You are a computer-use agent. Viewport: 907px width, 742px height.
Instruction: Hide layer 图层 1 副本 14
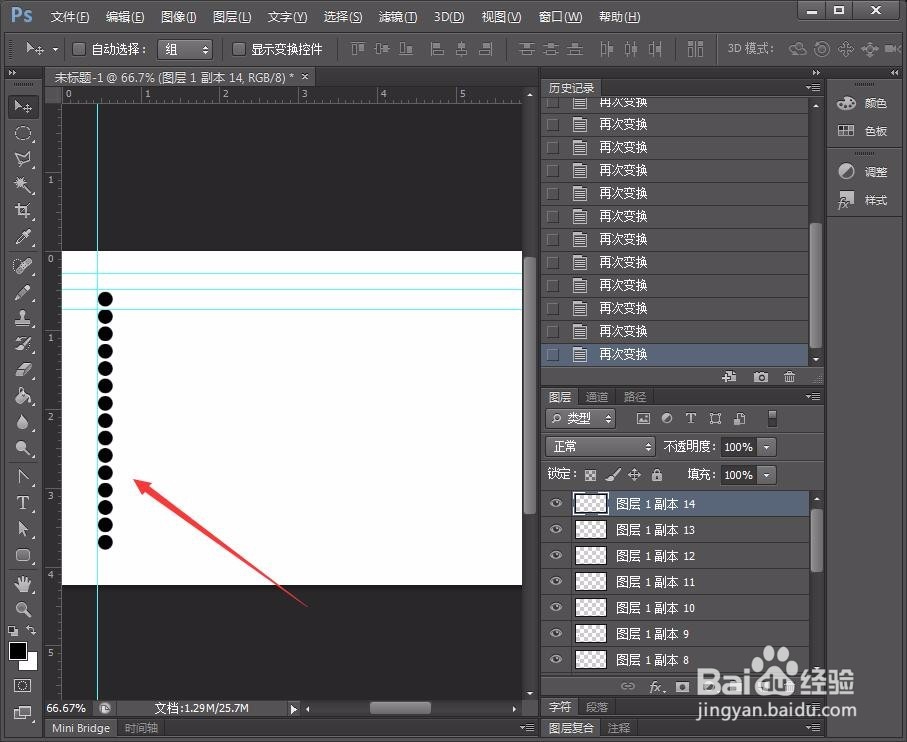(x=556, y=503)
